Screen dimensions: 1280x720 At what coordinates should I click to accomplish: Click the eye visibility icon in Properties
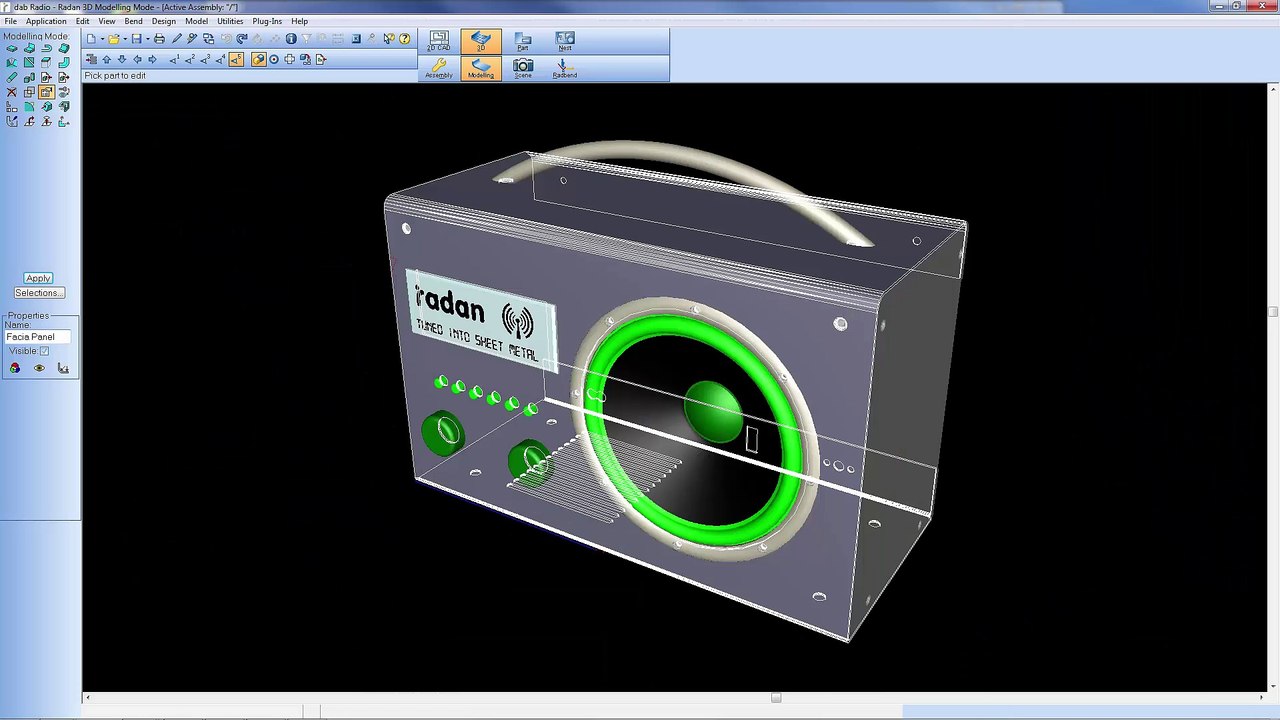tap(39, 368)
